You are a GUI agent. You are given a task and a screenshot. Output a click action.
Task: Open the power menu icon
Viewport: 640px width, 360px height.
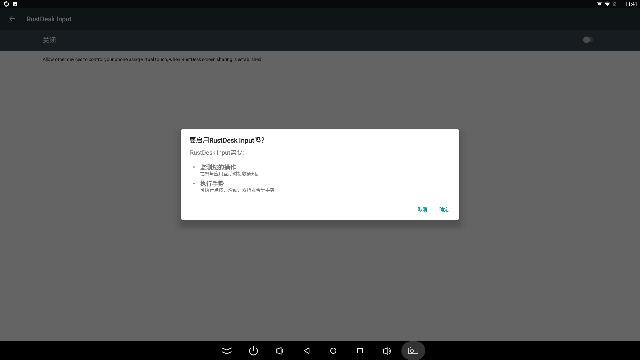[253, 351]
